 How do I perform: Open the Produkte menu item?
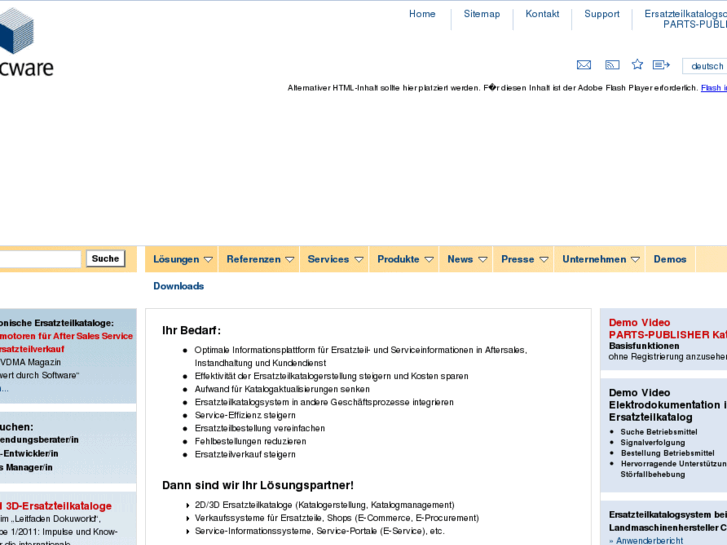pos(398,259)
